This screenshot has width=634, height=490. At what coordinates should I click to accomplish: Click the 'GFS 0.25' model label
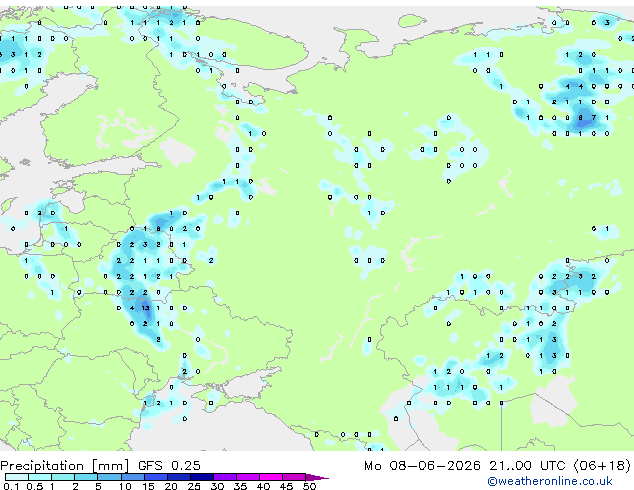click(169, 466)
